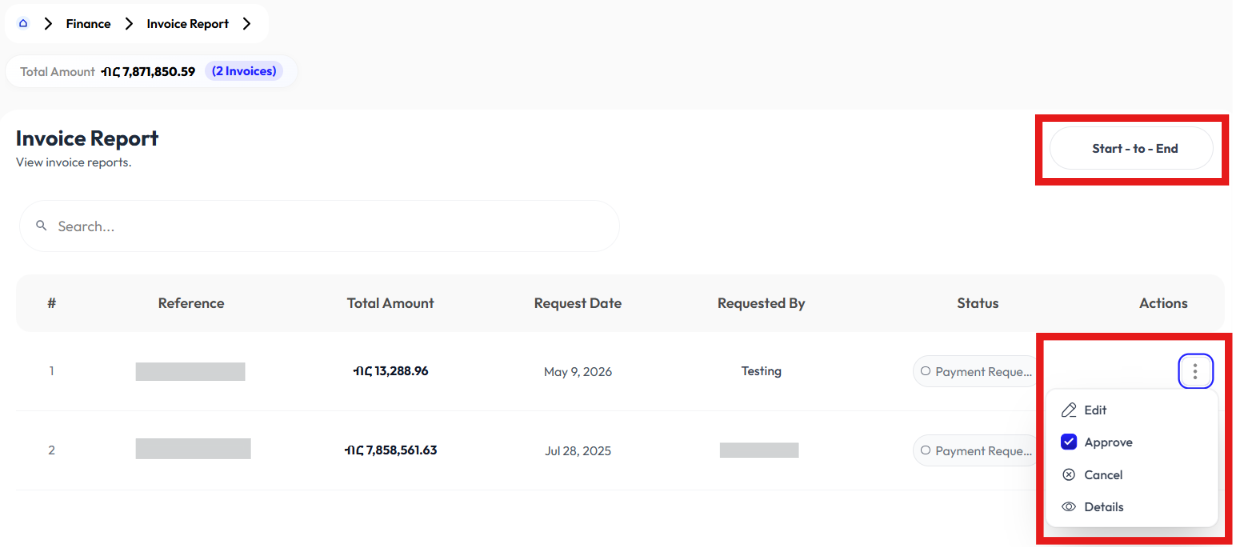Image resolution: width=1233 pixels, height=547 pixels.
Task: Open the three-dot actions menu for row 1
Action: 1195,371
